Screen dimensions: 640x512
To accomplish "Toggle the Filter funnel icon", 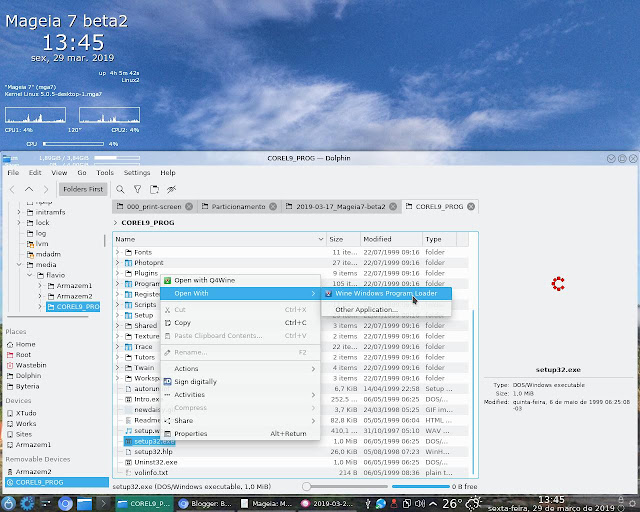I will coord(138,189).
